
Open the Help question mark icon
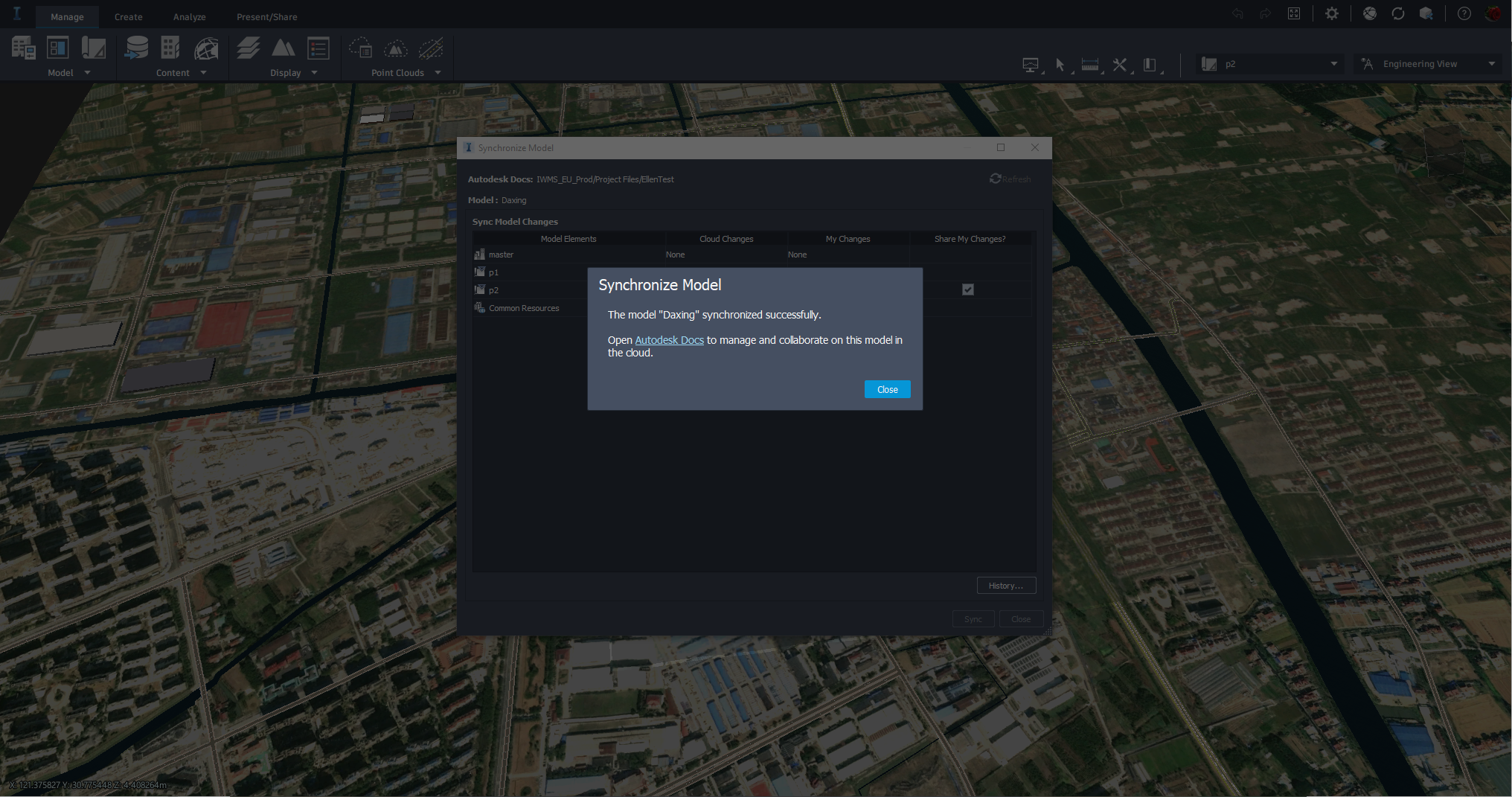1464,13
